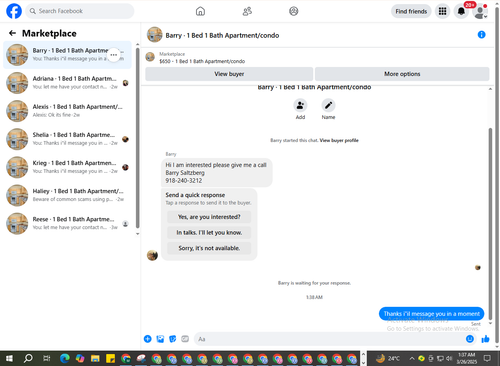500x366 pixels.
Task: Click the chat list scroll-down arrow
Action: [x=138, y=234]
